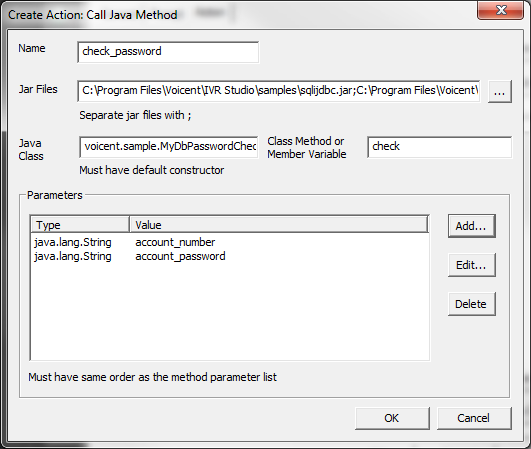Click the Java Class input field
Screen dimensions: 531x449
pyautogui.click(x=169, y=147)
